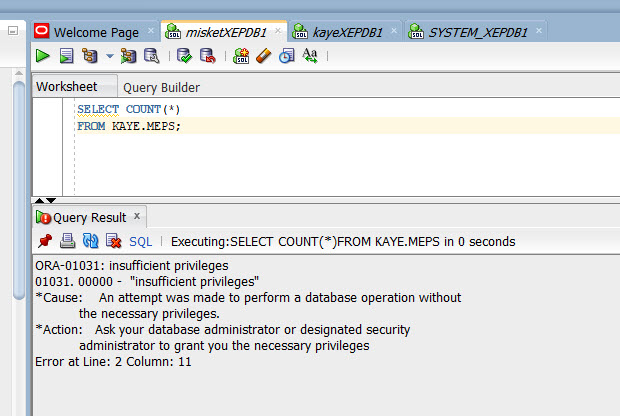Select the Query Result tab
The width and height of the screenshot is (620, 416).
[x=89, y=217]
